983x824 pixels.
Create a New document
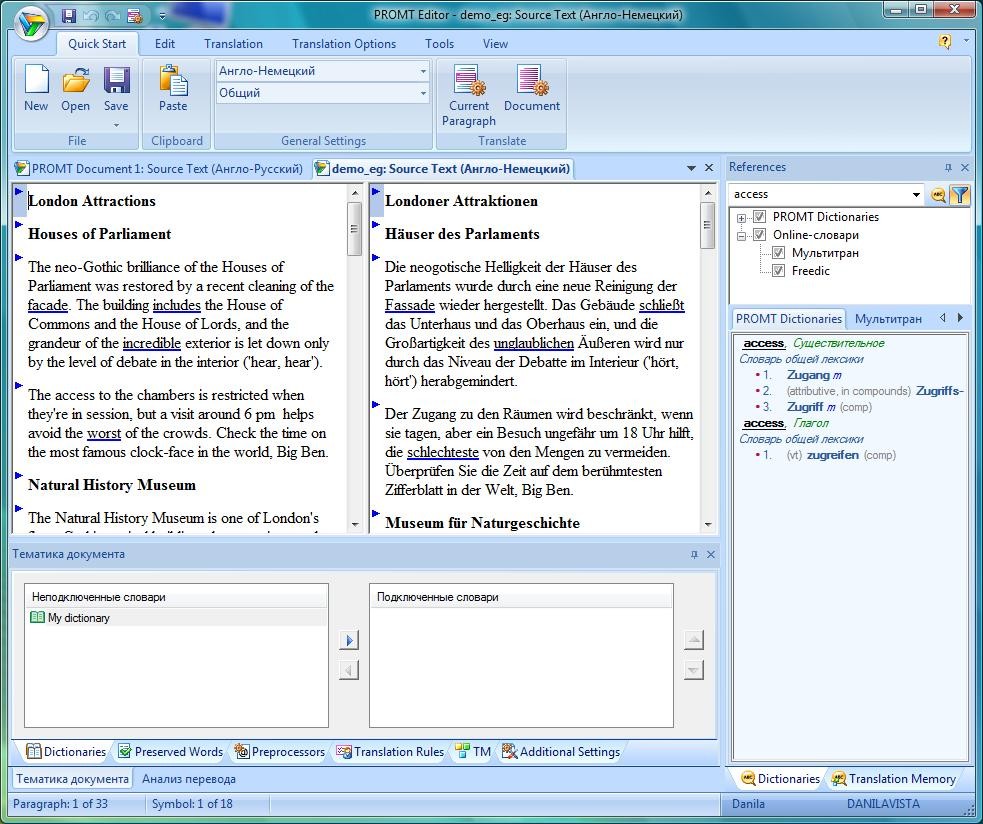pos(36,88)
